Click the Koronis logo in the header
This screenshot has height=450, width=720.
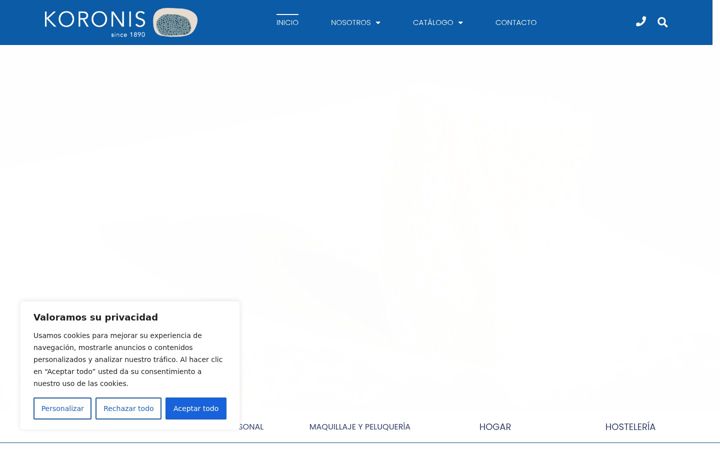(x=121, y=22)
